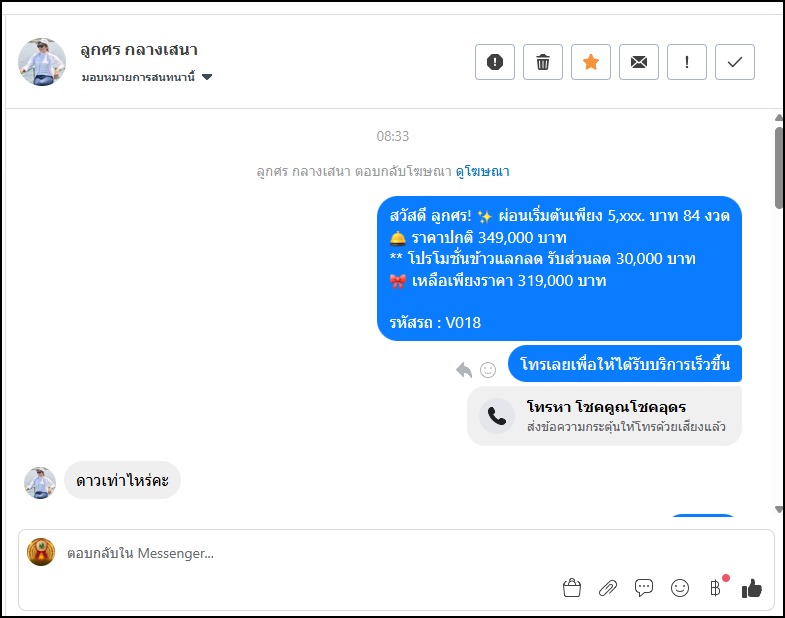Viewport: 785px width, 618px height.
Task: Open baht payment request icon
Action: pos(716,588)
